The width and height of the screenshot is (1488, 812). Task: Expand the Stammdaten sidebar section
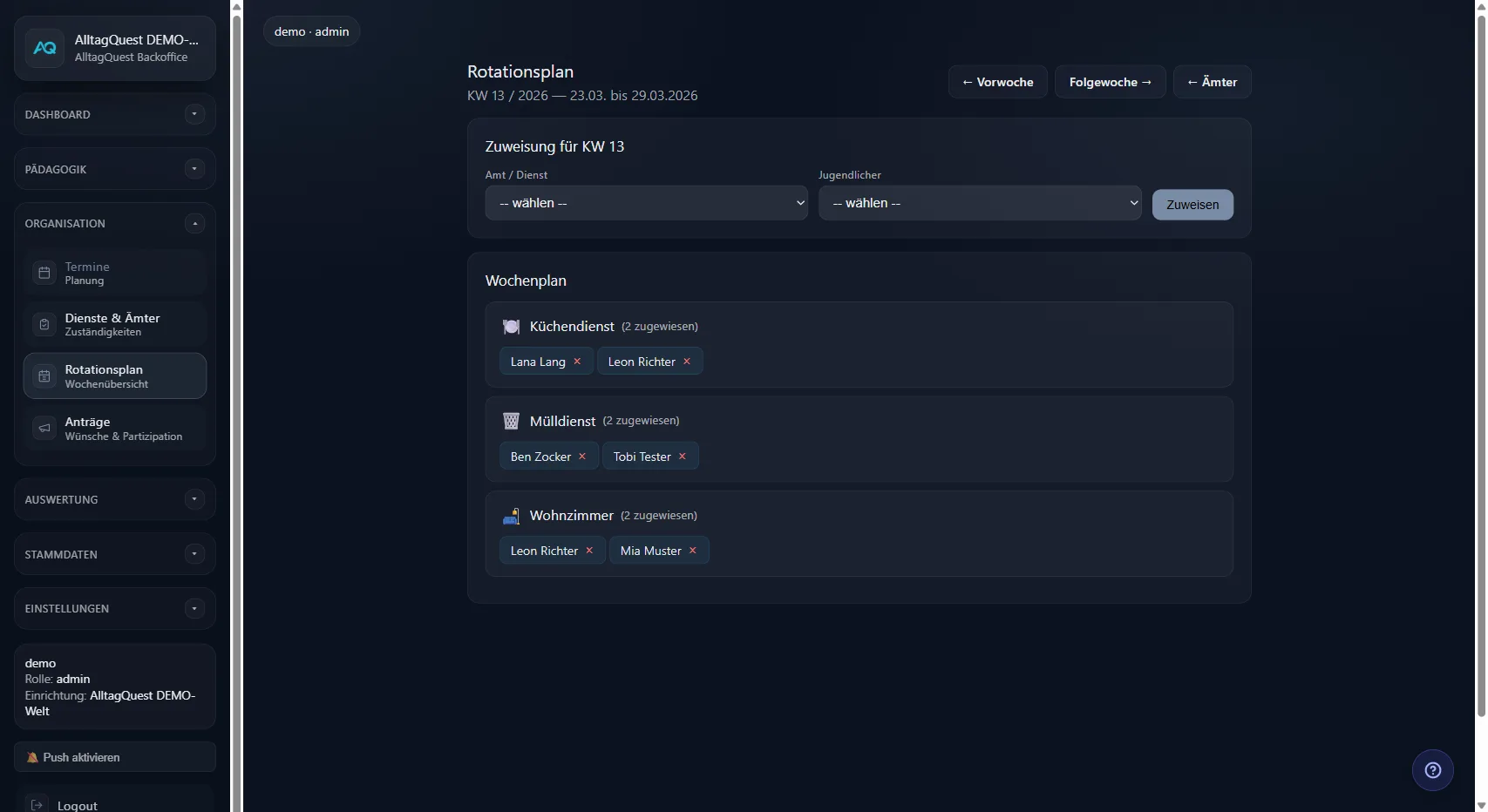[x=194, y=554]
